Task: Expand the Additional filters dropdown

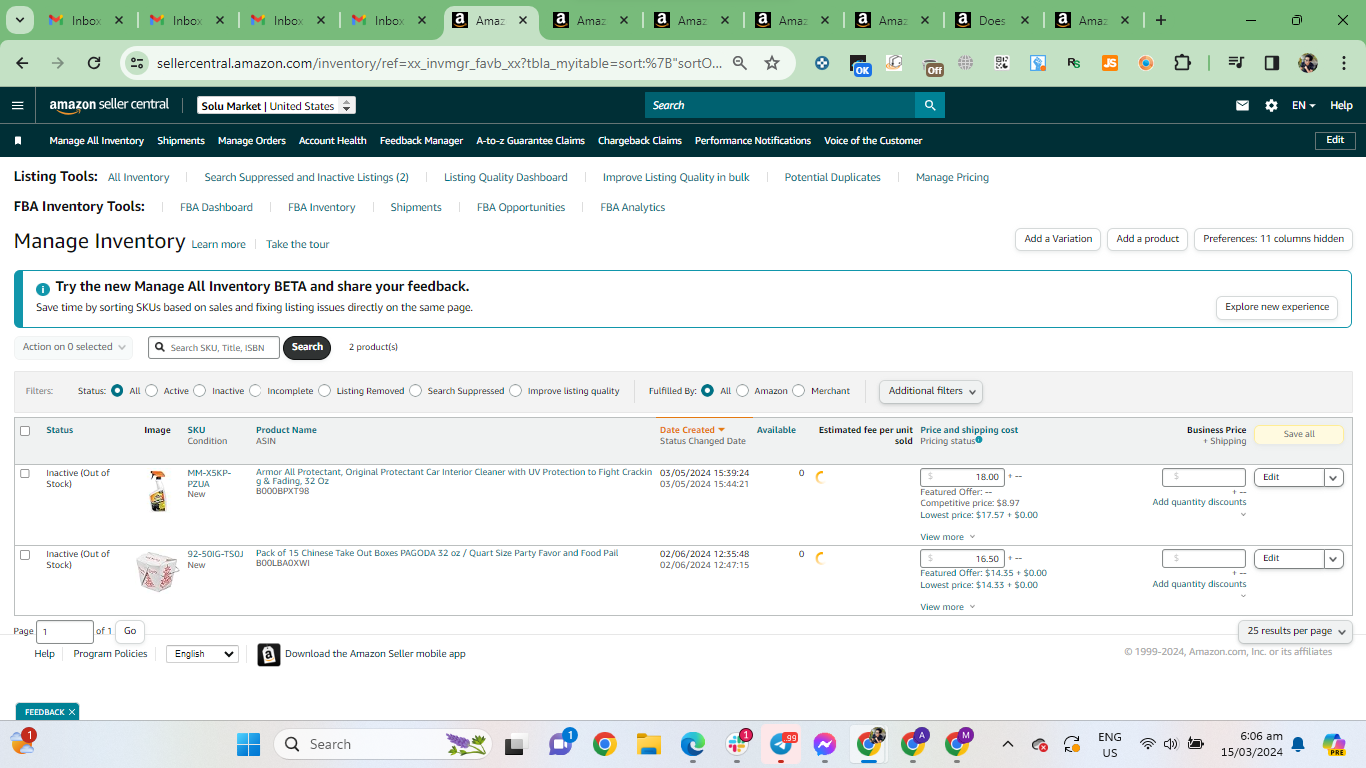Action: click(931, 391)
